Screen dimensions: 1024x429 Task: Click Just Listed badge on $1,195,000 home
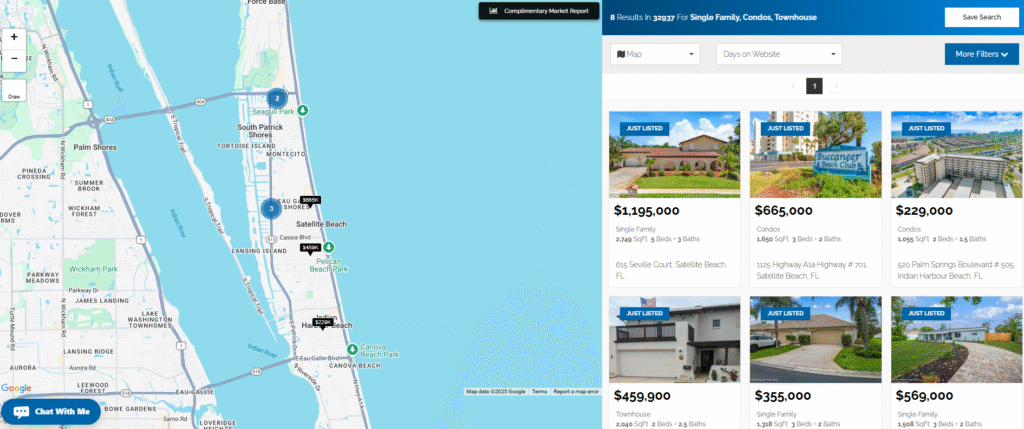pyautogui.click(x=644, y=128)
